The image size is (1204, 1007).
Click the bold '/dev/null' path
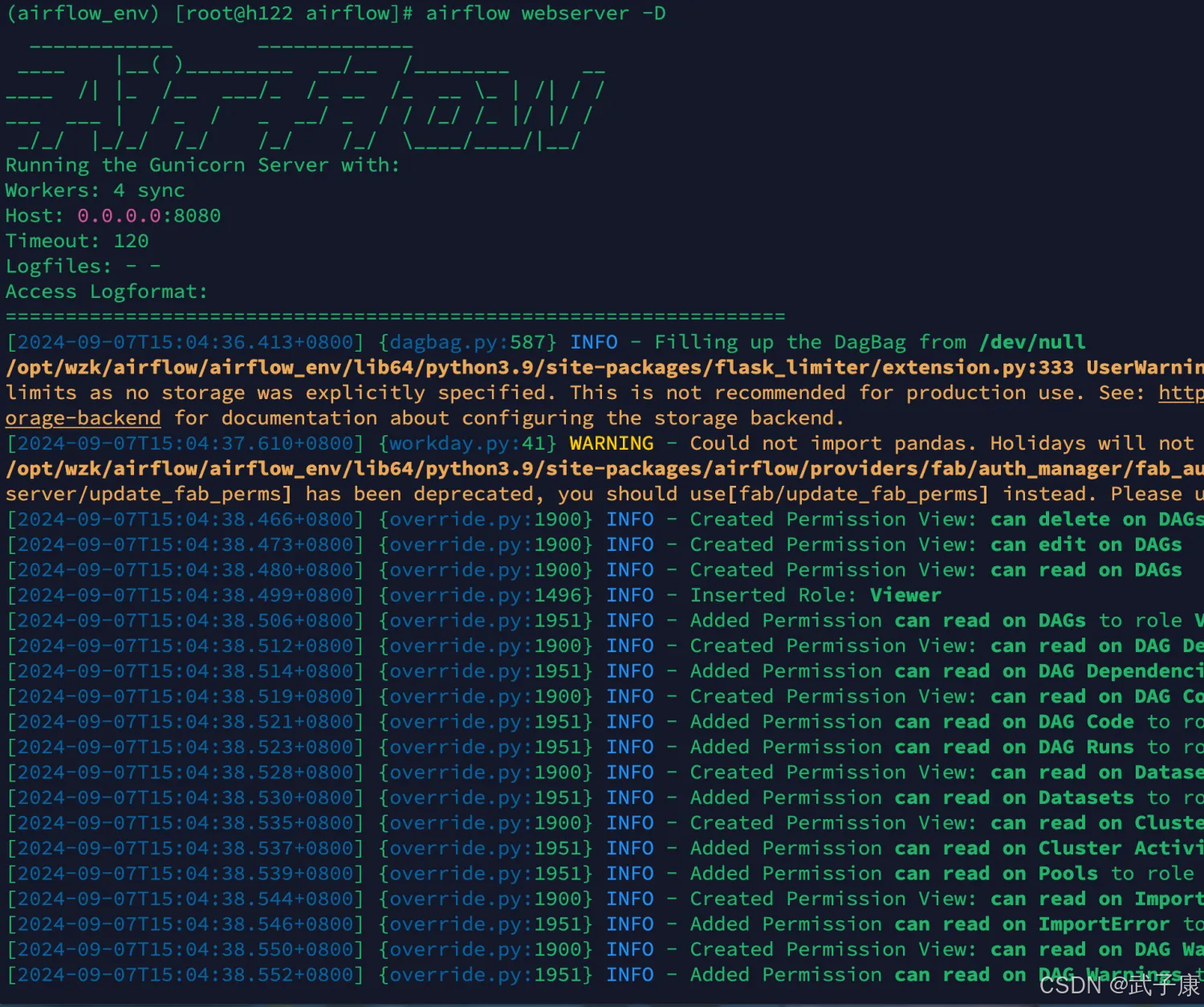(1032, 343)
